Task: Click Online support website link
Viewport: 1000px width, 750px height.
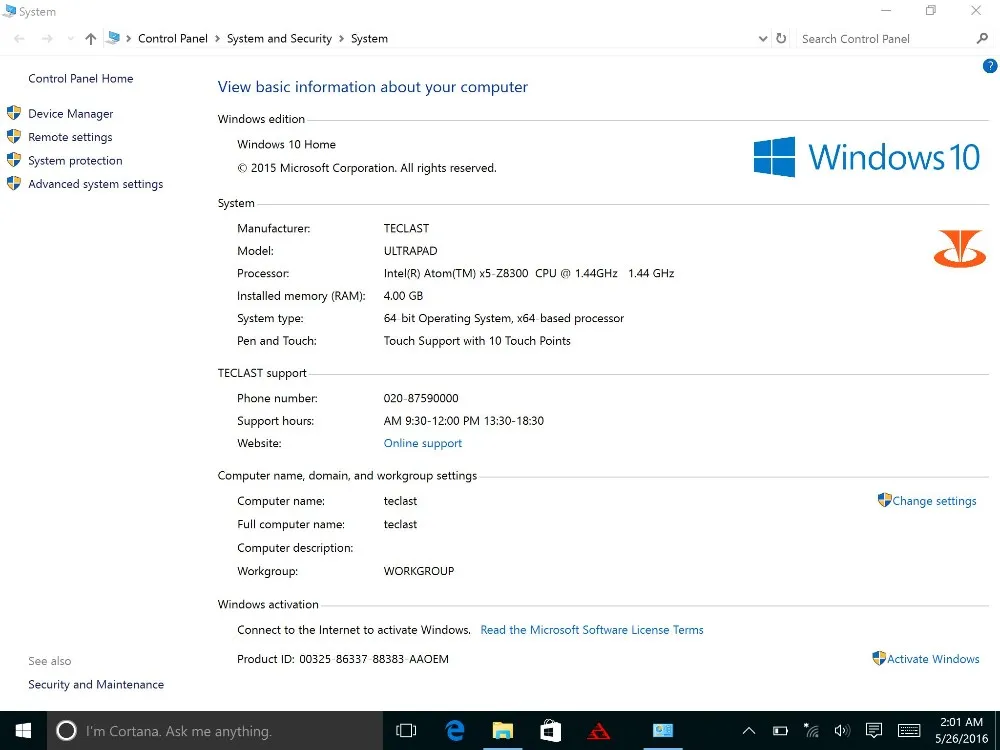Action: (x=423, y=443)
